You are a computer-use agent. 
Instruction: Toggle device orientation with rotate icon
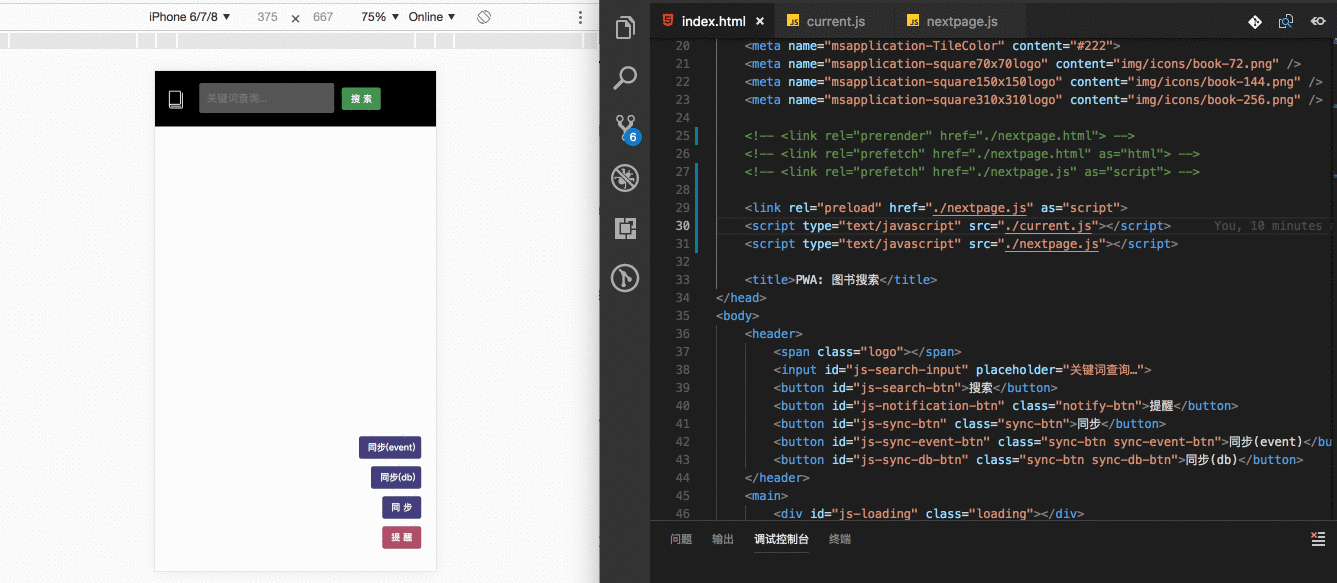click(484, 17)
